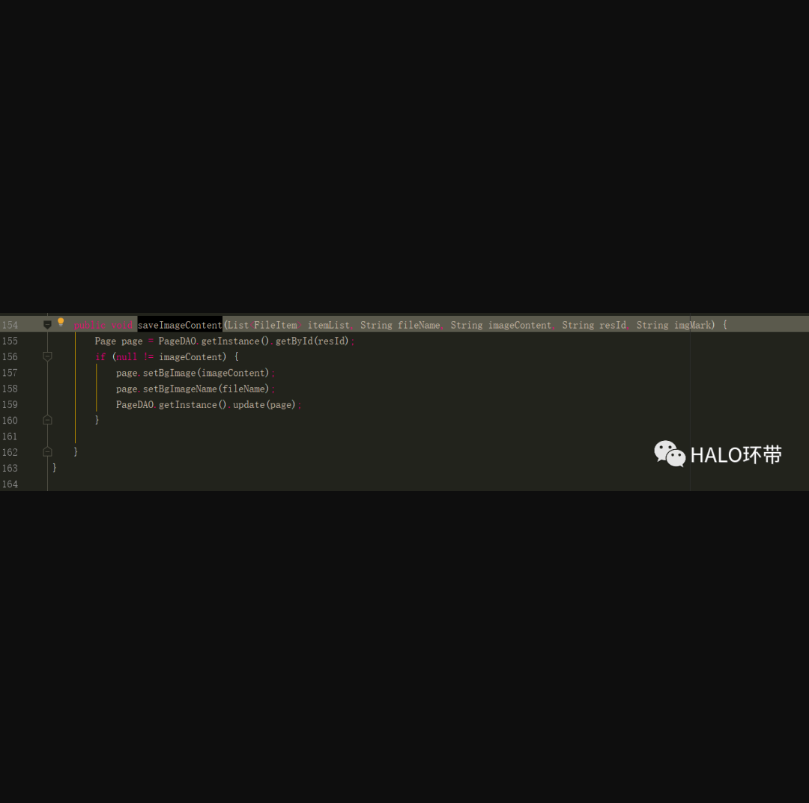809x803 pixels.
Task: Collapse the saveImageContent method fold marker
Action: pyautogui.click(x=47, y=325)
